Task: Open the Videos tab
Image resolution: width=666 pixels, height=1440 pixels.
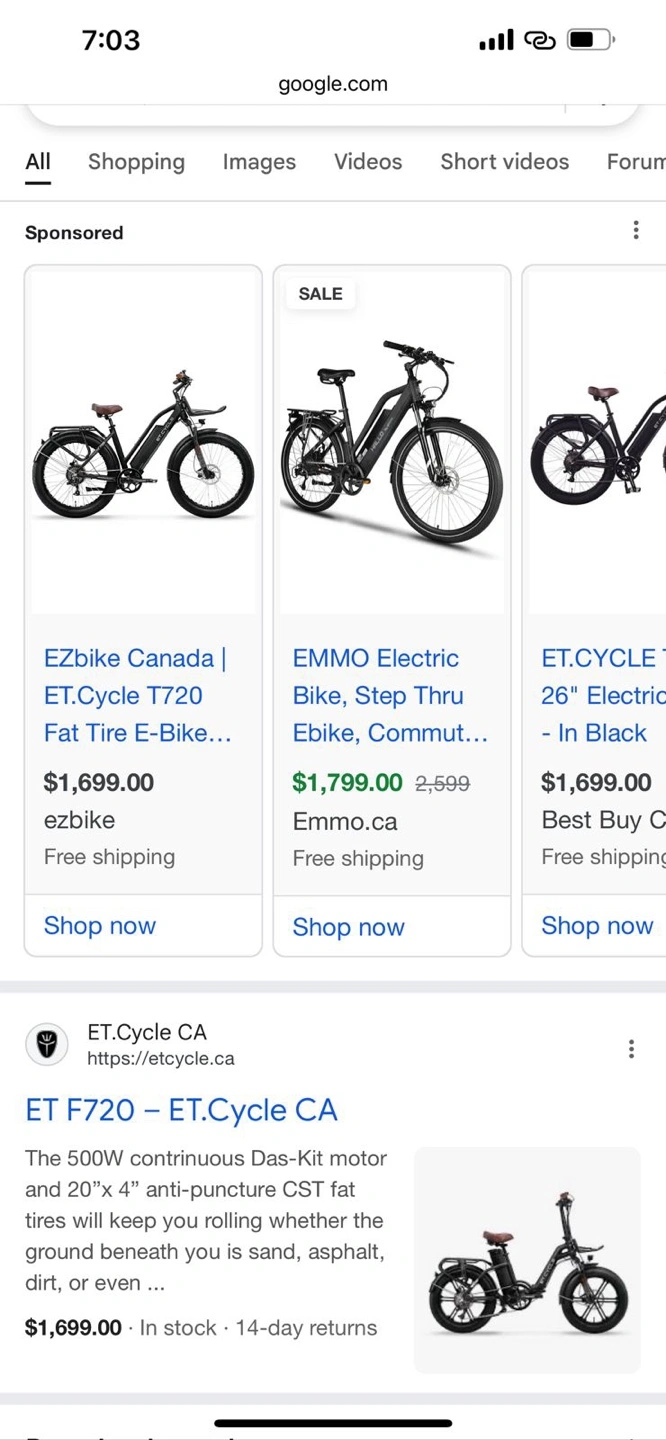Action: [x=368, y=162]
